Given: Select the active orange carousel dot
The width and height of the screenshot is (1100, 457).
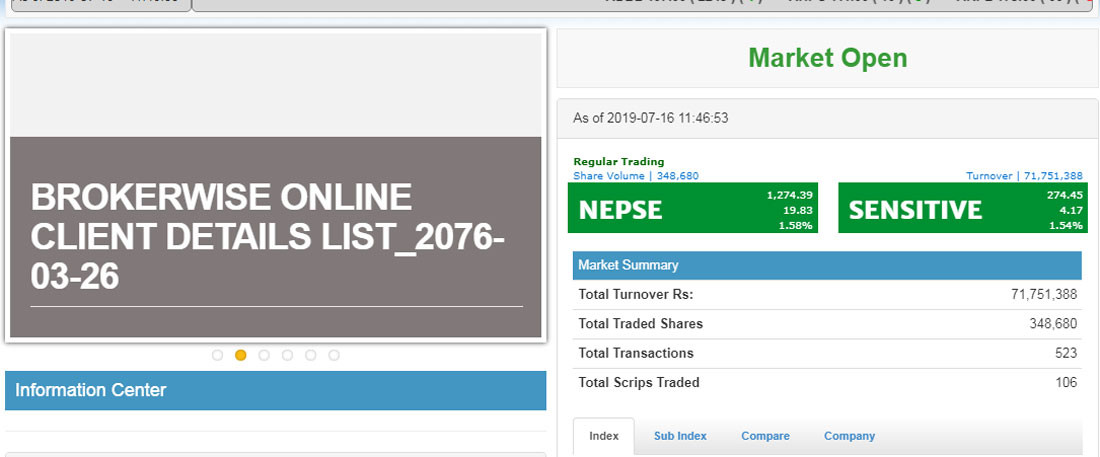Looking at the screenshot, I should point(241,355).
